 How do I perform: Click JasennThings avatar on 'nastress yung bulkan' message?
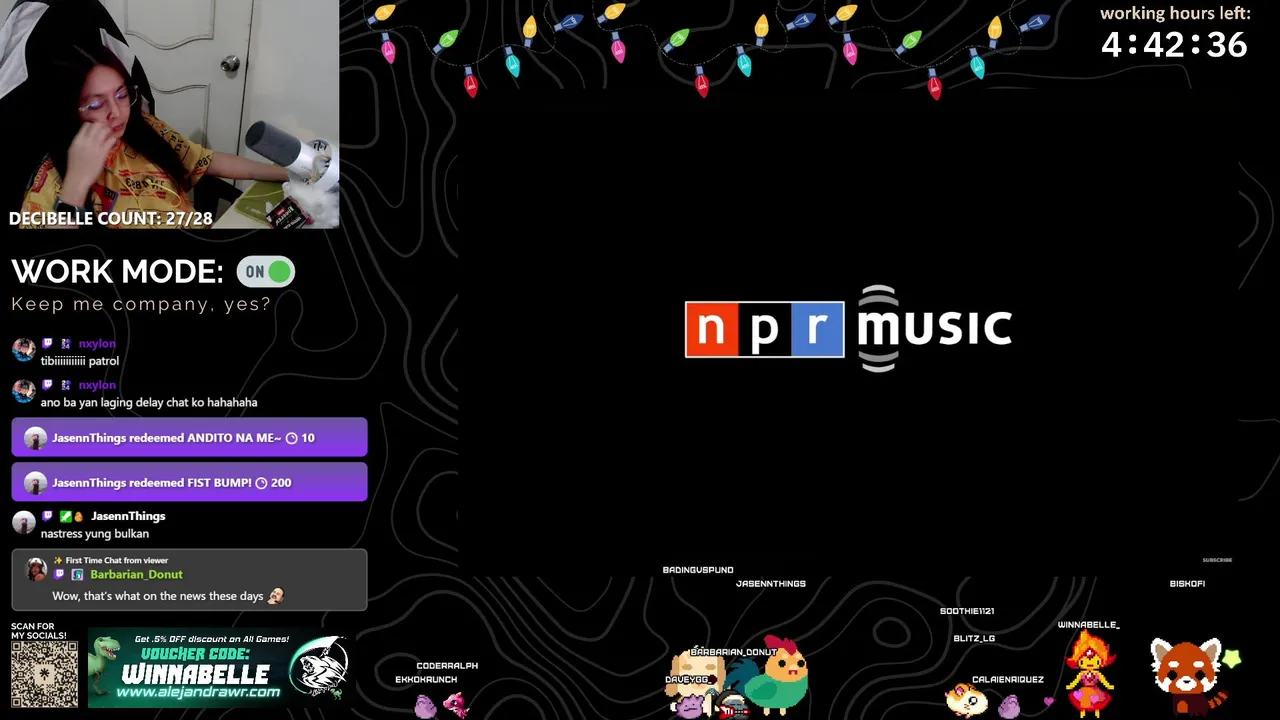click(23, 522)
